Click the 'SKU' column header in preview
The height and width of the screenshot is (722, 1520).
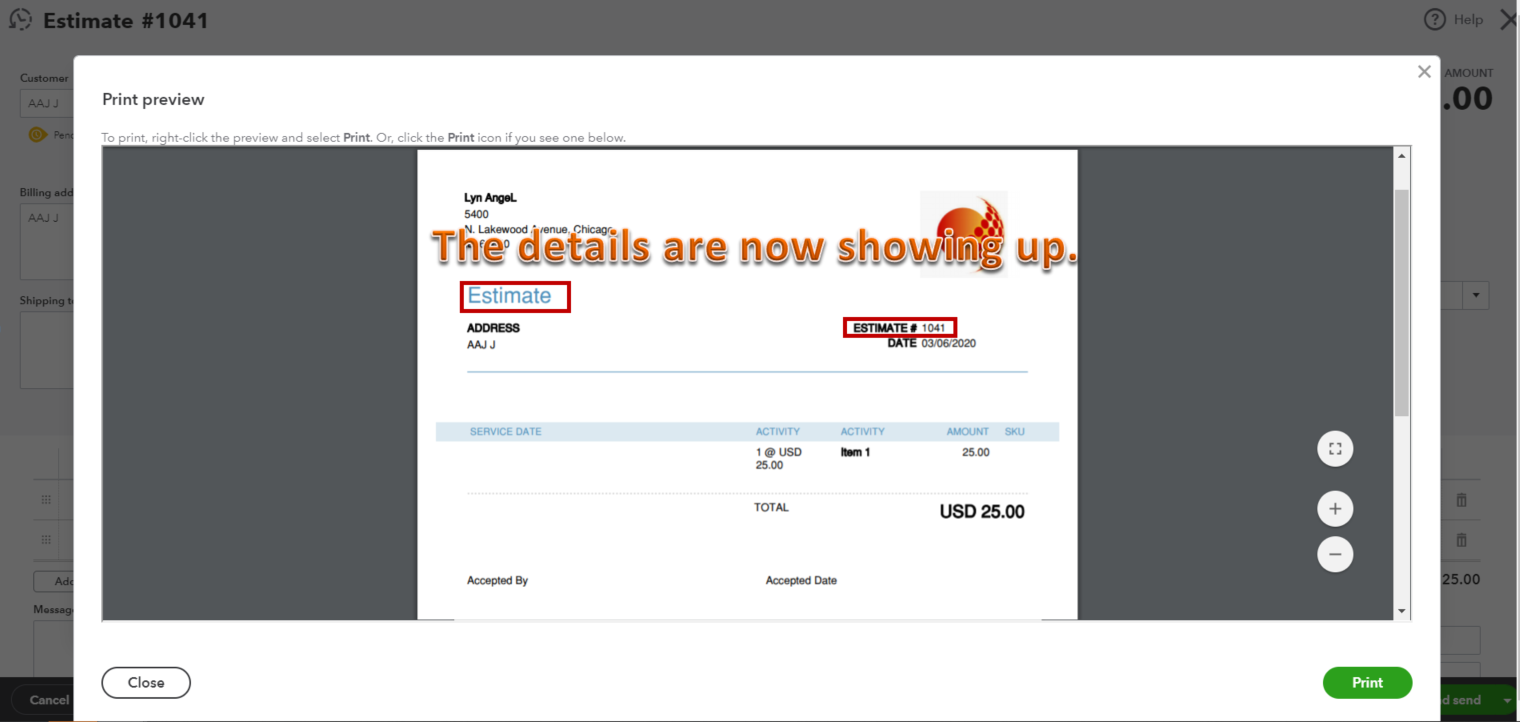(1014, 432)
